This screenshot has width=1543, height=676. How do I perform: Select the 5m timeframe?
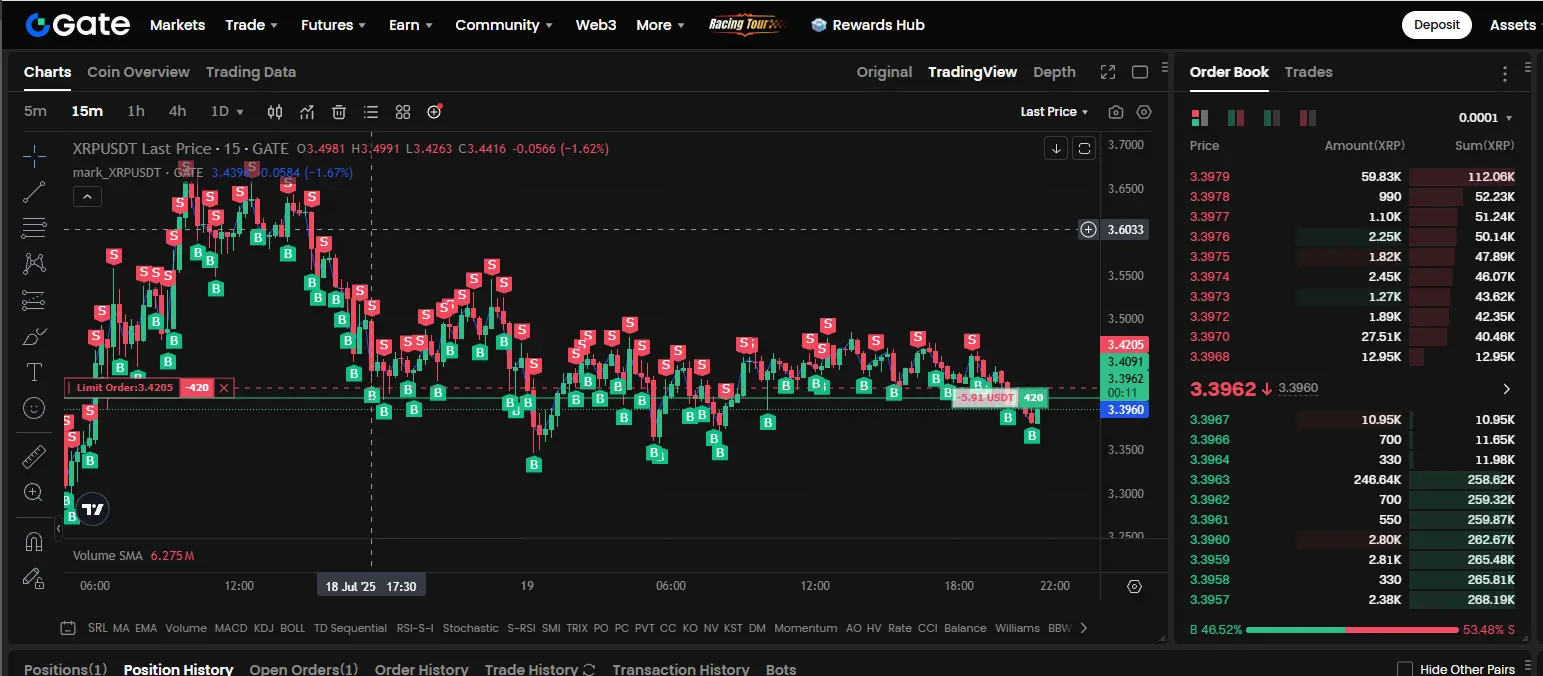[35, 111]
